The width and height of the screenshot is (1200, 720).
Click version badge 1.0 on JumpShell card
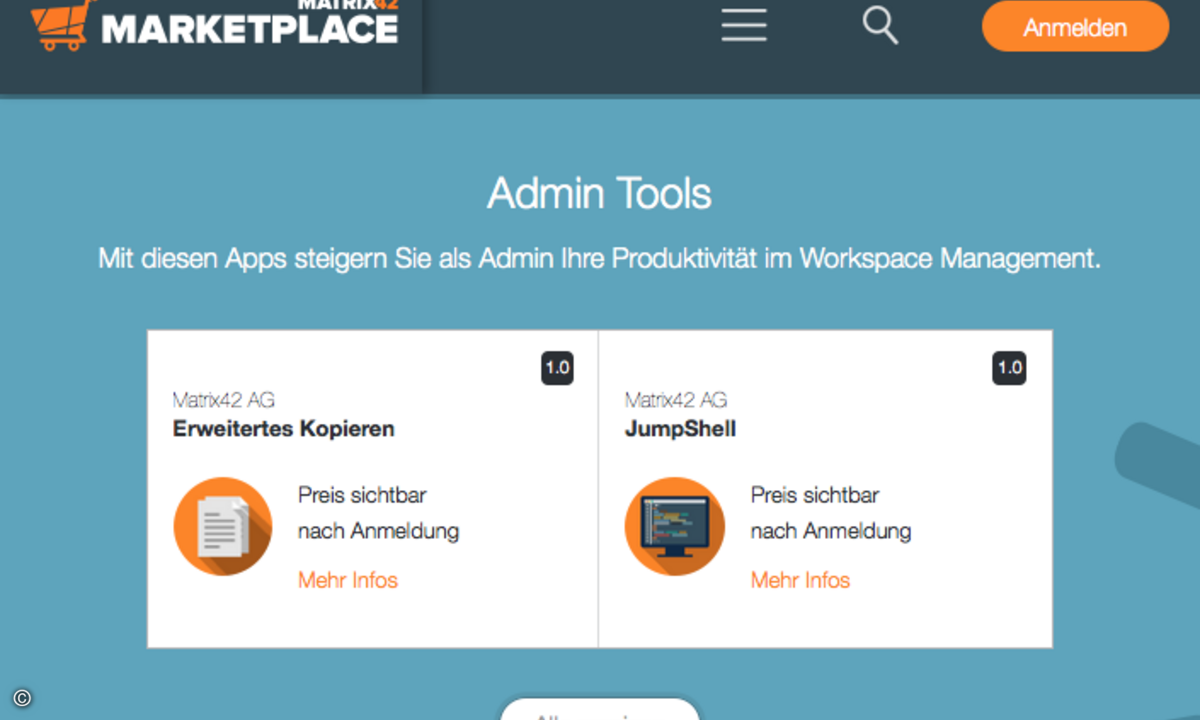[1010, 368]
